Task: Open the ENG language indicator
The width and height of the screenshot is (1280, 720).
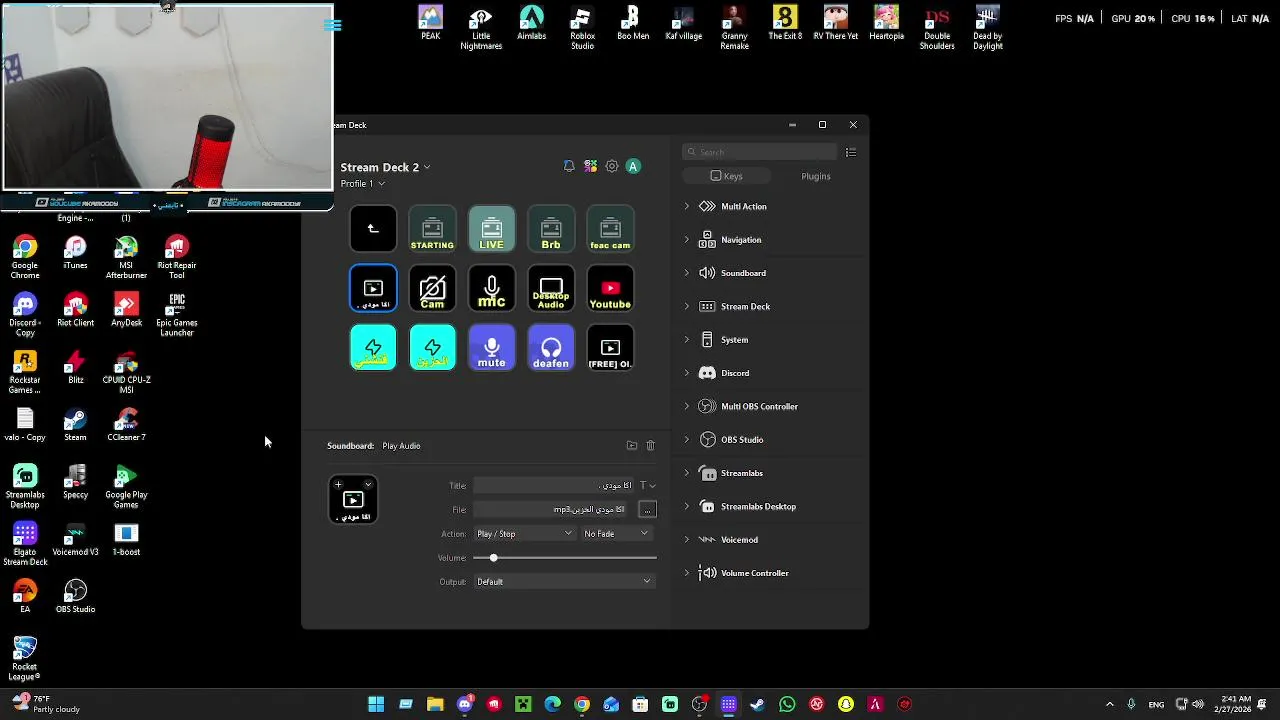Action: [x=1156, y=704]
